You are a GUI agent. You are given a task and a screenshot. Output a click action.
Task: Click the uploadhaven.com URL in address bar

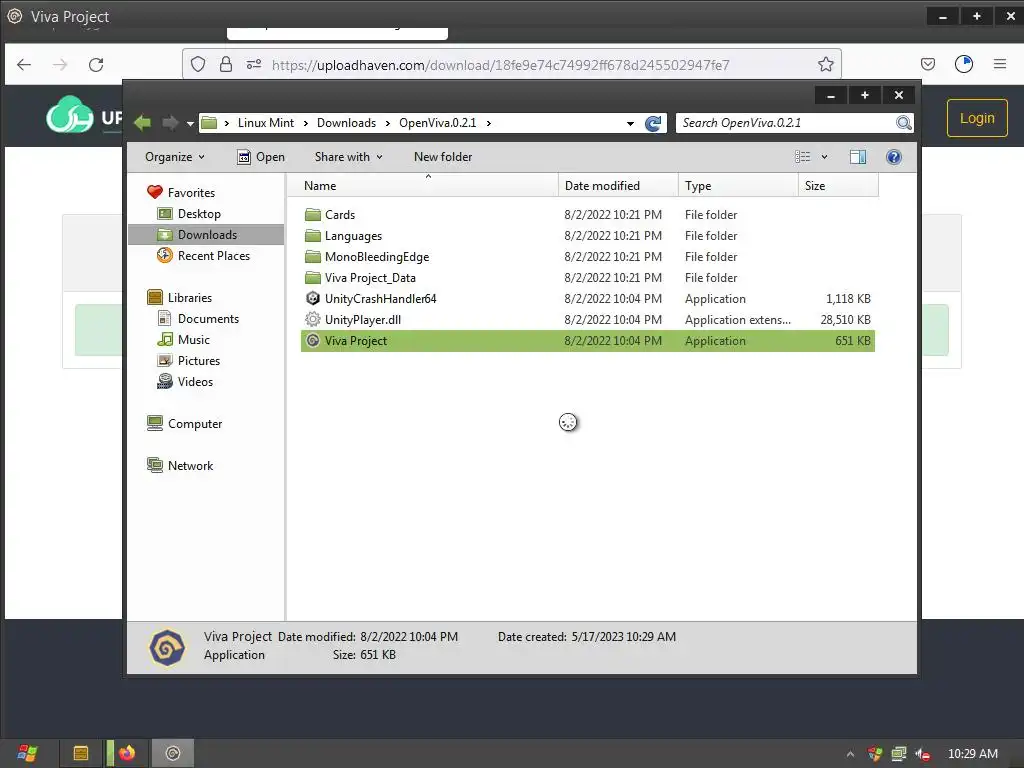click(500, 65)
